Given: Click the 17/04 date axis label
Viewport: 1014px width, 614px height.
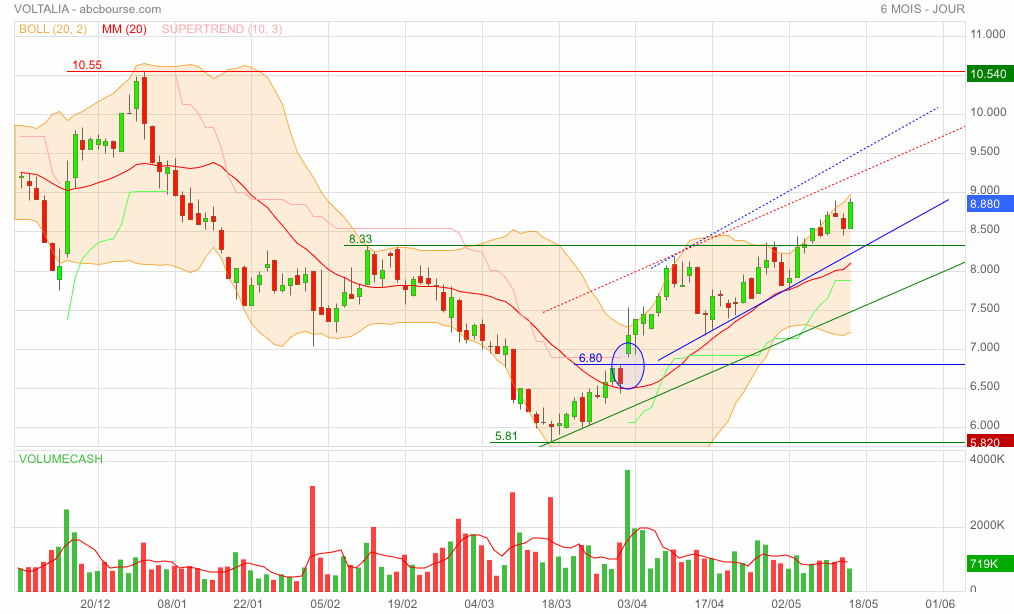Looking at the screenshot, I should tap(709, 604).
